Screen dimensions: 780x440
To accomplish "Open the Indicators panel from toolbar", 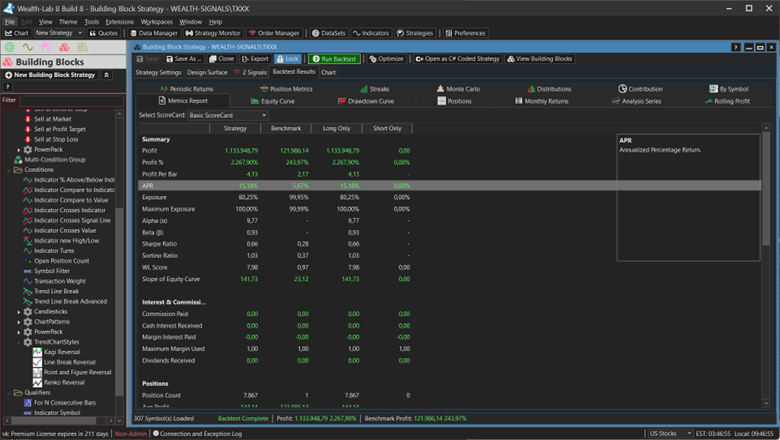I will pos(371,33).
